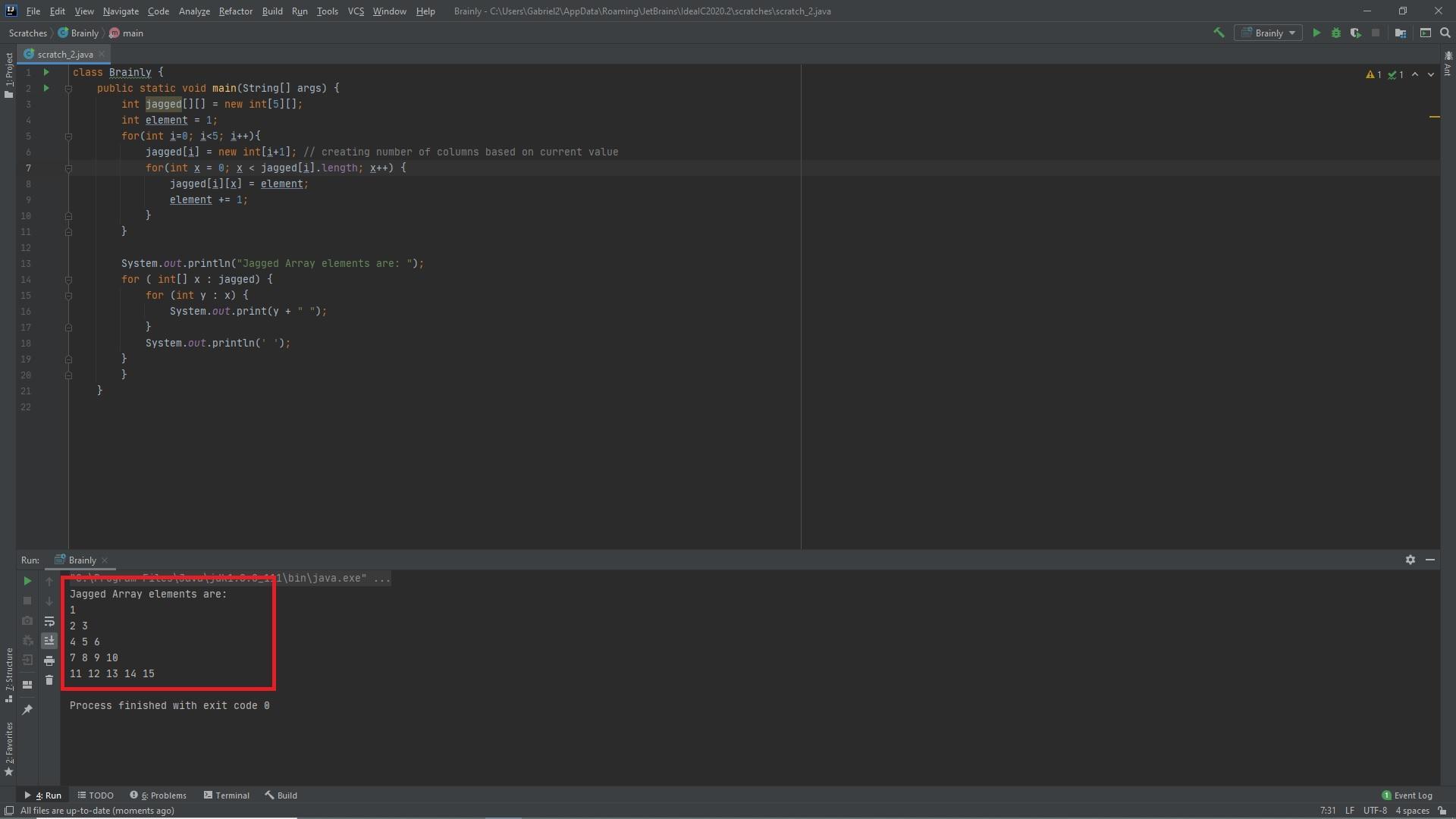Collapse the main method fold marker
1456x819 pixels.
tap(68, 89)
